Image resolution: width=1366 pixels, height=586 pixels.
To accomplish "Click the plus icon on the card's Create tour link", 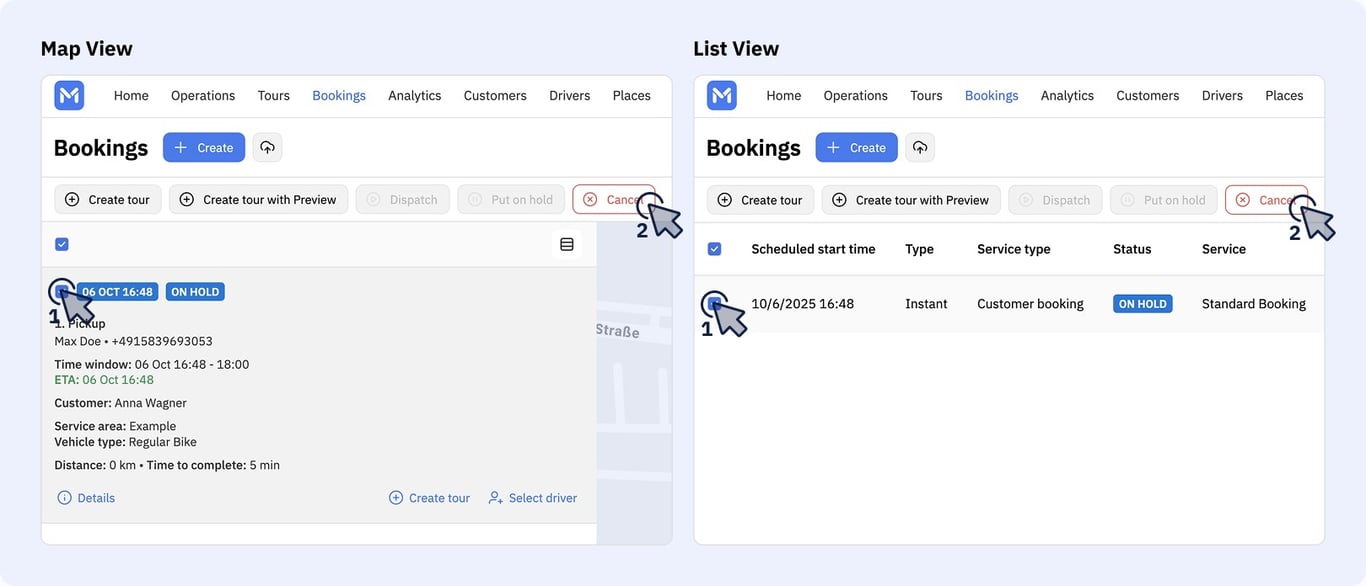I will [x=396, y=498].
